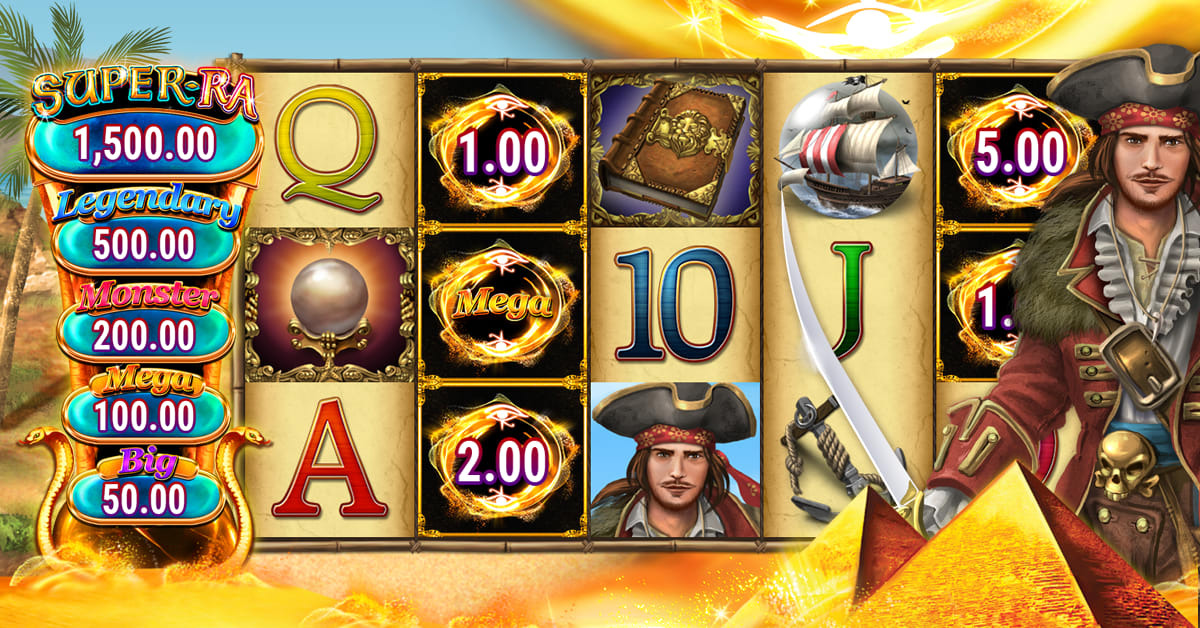This screenshot has width=1200, height=628.
Task: Click the golden ring showing 1.00
Action: pyautogui.click(x=502, y=151)
